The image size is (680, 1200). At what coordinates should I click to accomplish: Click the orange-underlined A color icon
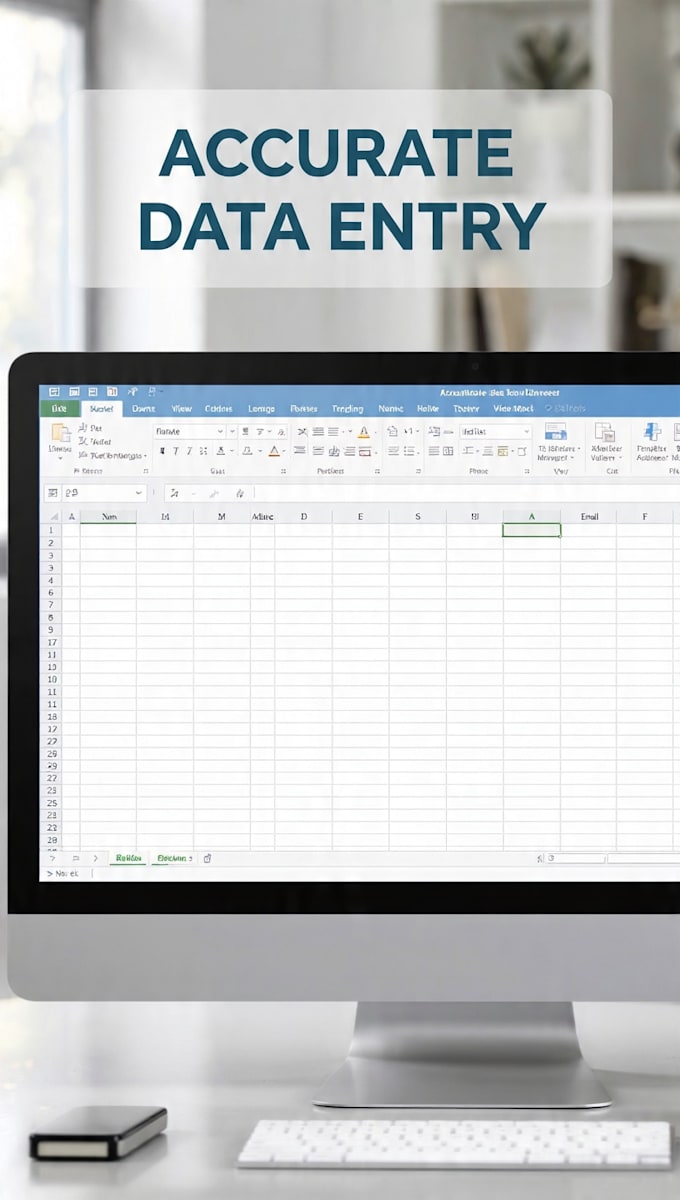[364, 432]
